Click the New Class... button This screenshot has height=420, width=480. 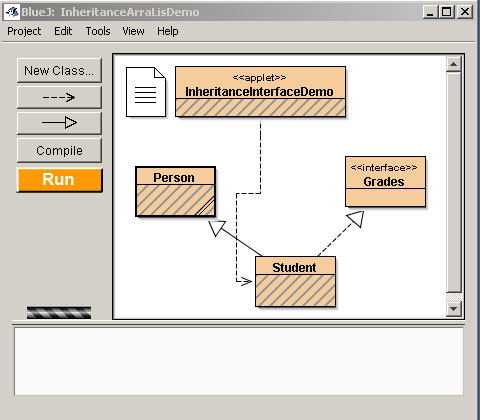pyautogui.click(x=59, y=70)
